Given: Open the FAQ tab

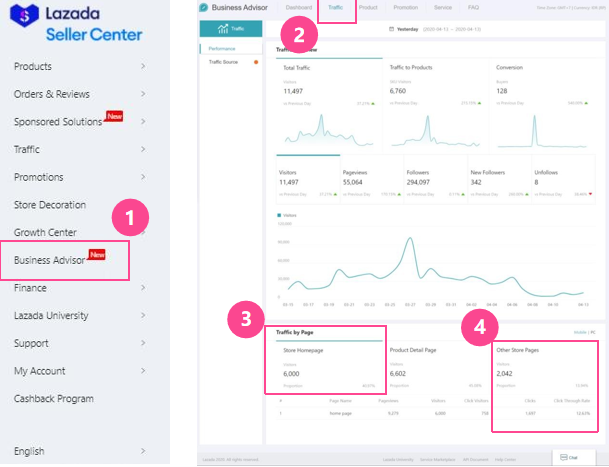Looking at the screenshot, I should (x=473, y=7).
